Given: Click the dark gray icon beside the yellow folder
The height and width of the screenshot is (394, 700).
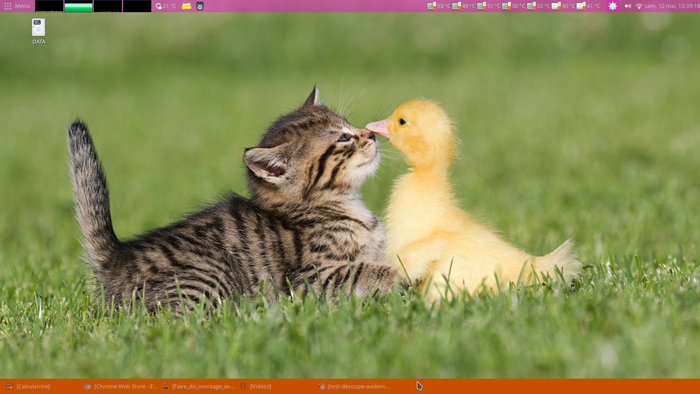Looking at the screenshot, I should [200, 6].
